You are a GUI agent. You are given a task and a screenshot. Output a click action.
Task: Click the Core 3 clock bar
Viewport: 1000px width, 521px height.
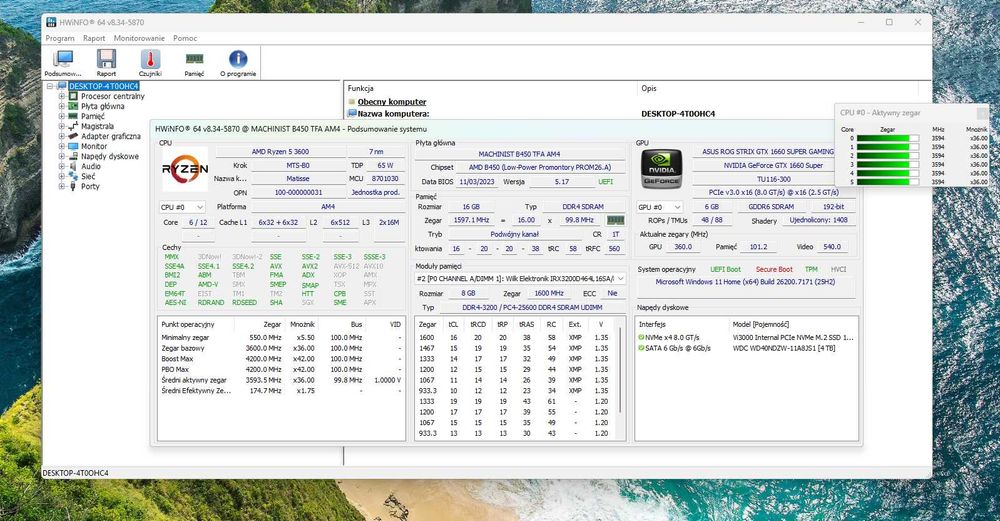tap(888, 165)
